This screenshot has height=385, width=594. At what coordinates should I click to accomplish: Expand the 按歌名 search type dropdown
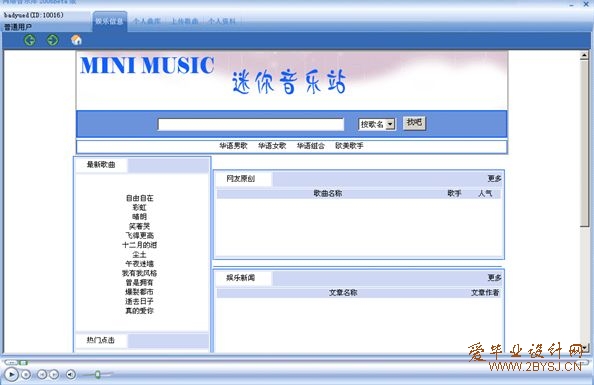377,124
